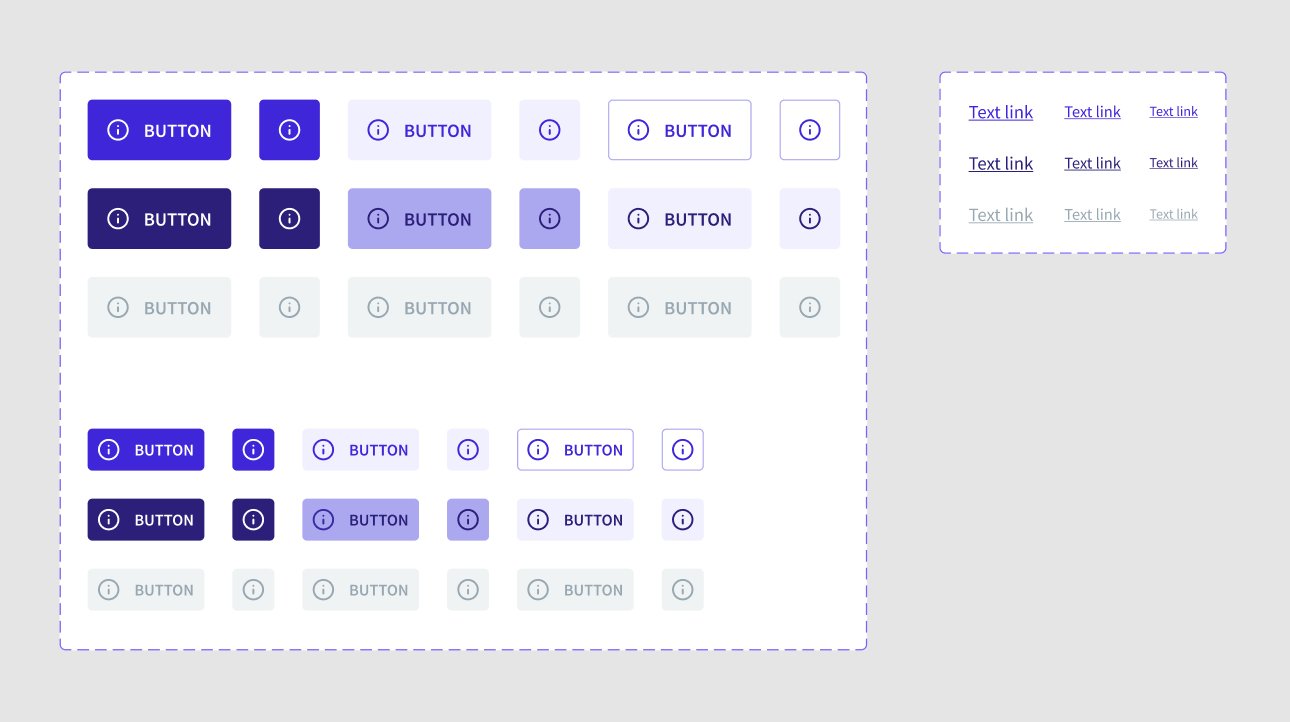Click a grayed-out disabled info icon button
This screenshot has width=1290, height=722.
click(x=289, y=307)
